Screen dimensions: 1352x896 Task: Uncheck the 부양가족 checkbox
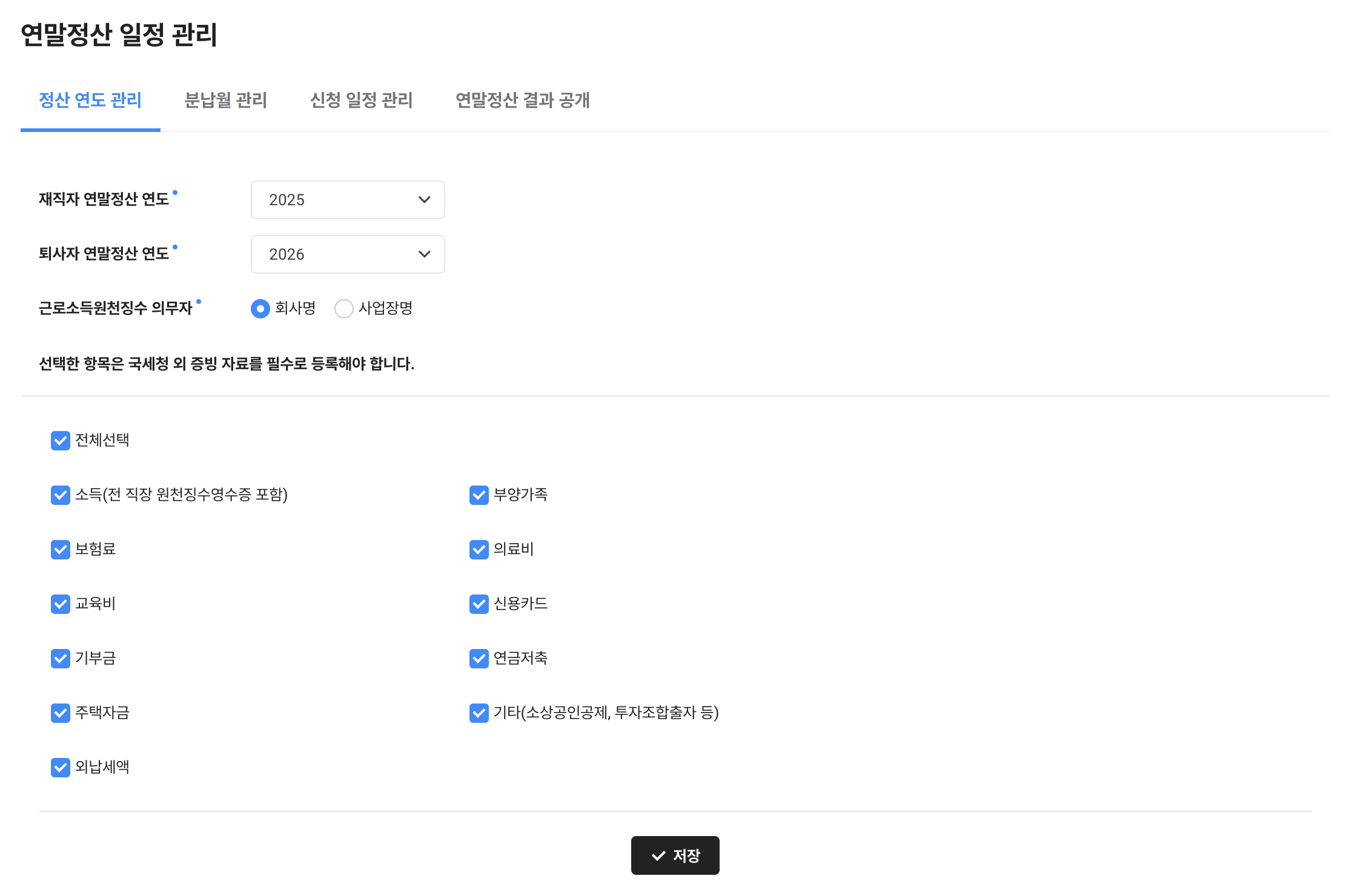[479, 495]
